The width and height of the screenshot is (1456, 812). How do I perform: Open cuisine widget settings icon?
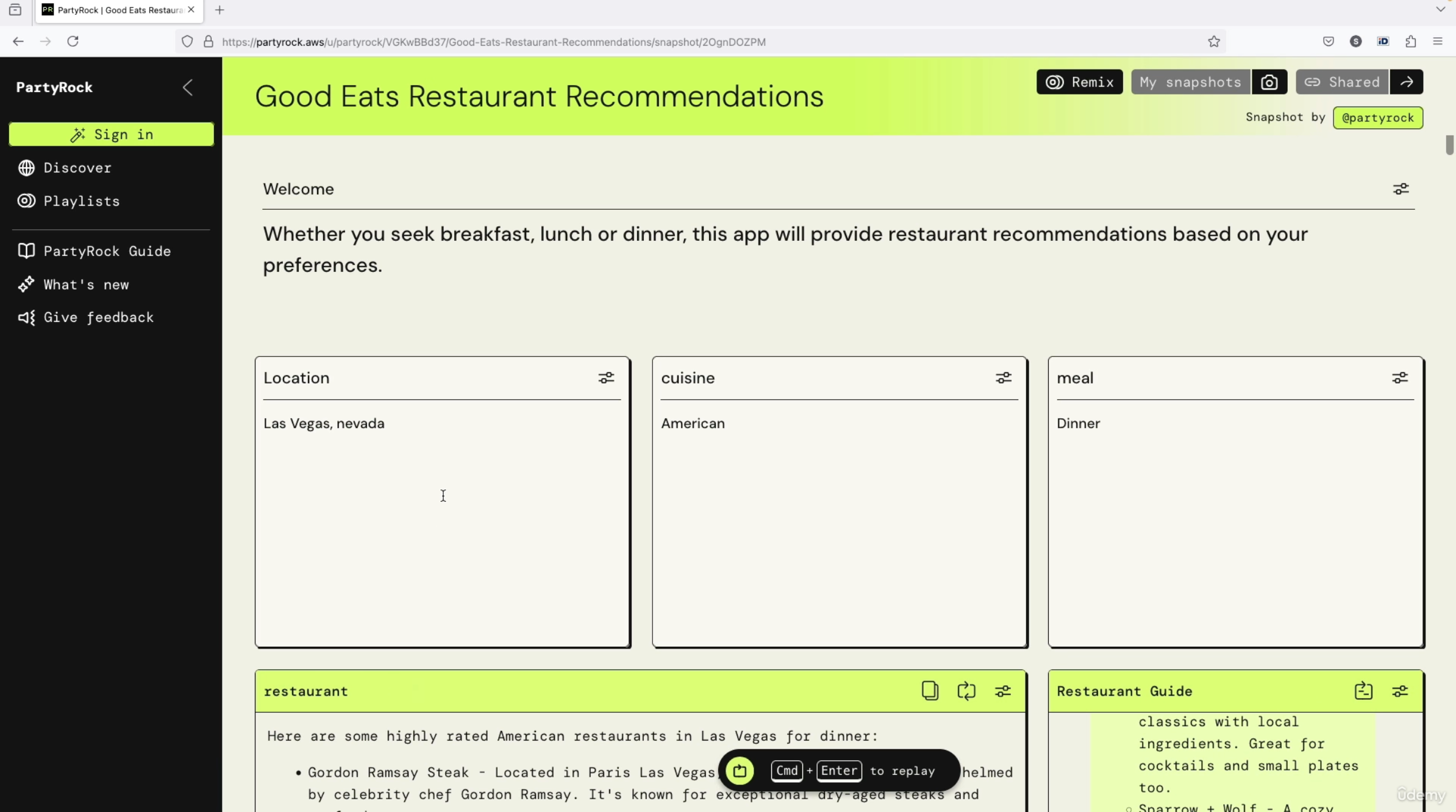(1004, 378)
